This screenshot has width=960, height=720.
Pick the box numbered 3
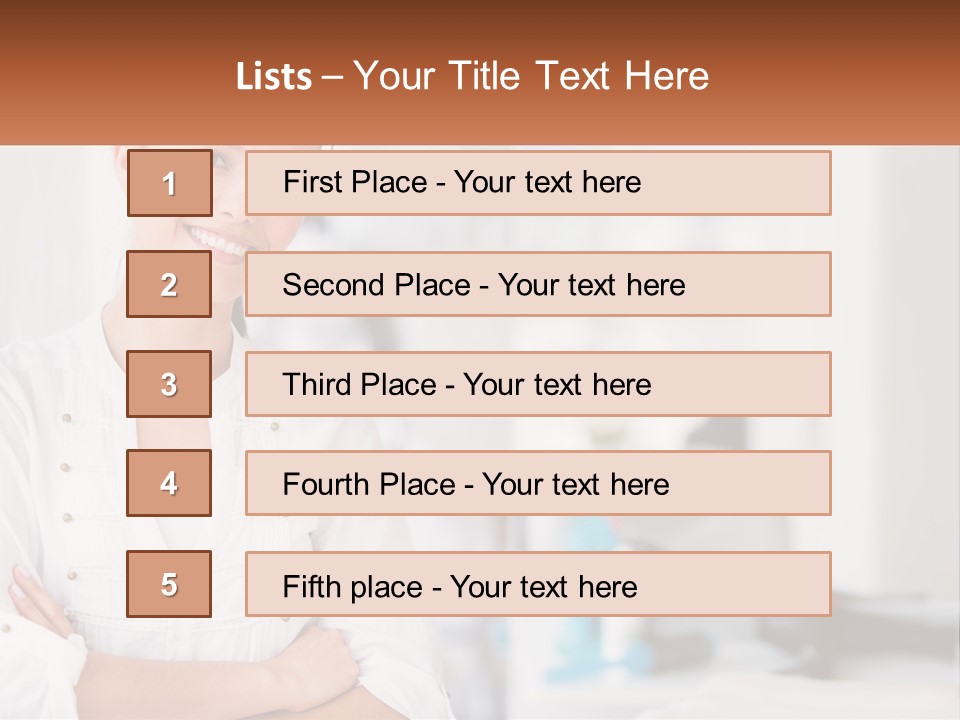169,384
